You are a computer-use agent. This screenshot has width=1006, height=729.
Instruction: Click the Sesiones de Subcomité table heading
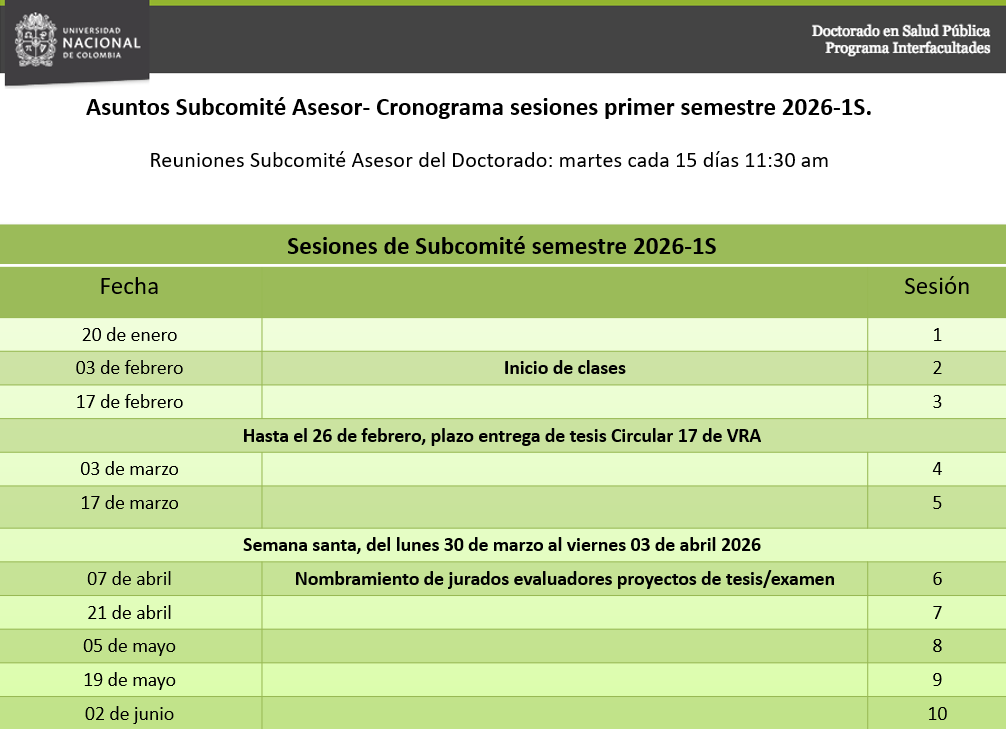point(501,246)
